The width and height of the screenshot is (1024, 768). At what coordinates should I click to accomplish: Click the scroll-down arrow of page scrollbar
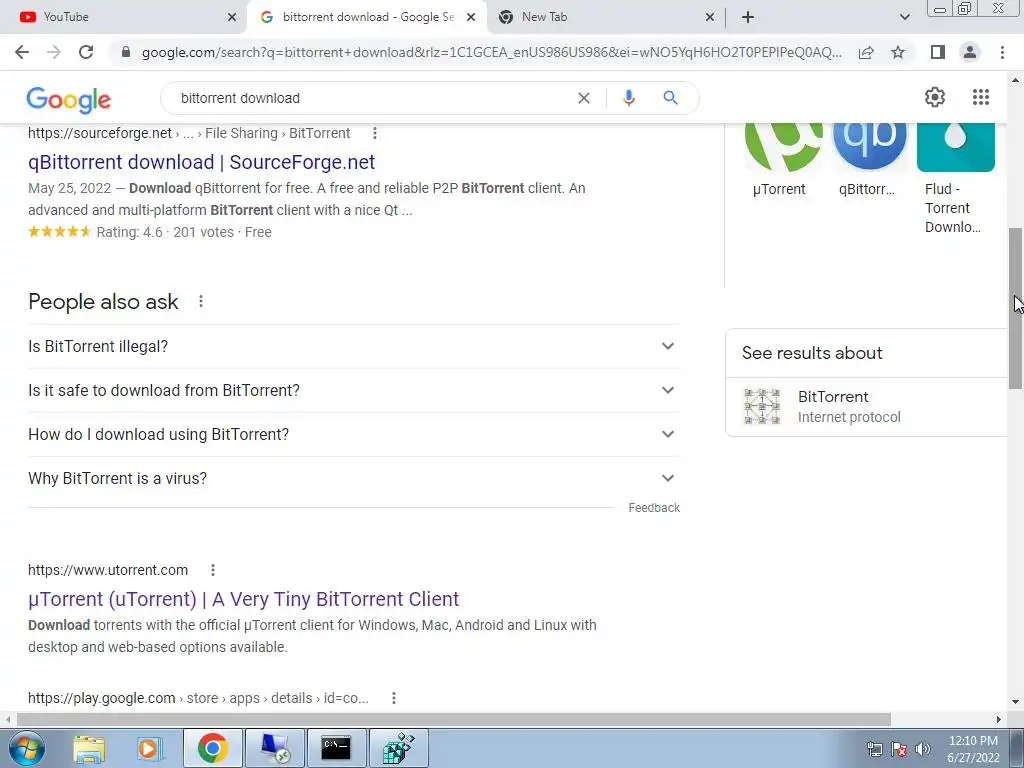point(1016,703)
